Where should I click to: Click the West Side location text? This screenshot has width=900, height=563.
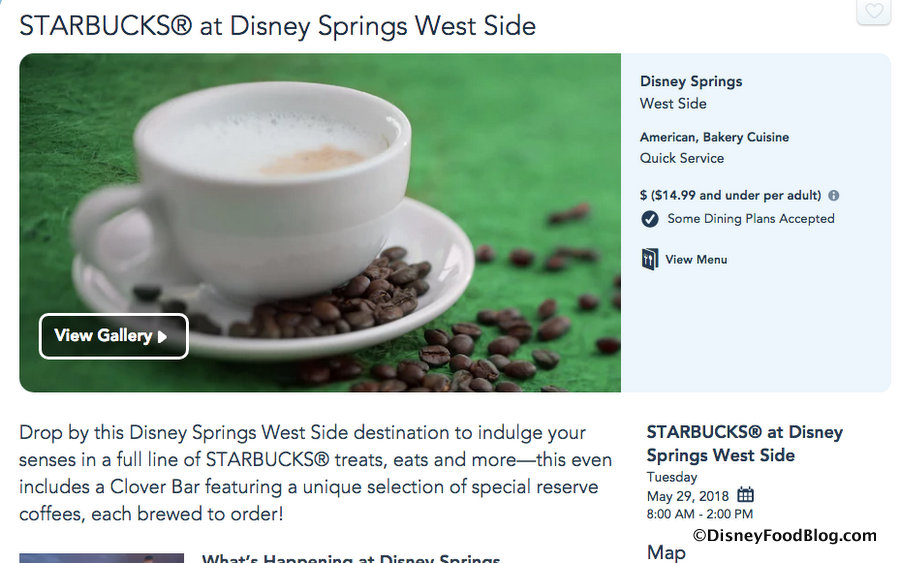(x=673, y=104)
